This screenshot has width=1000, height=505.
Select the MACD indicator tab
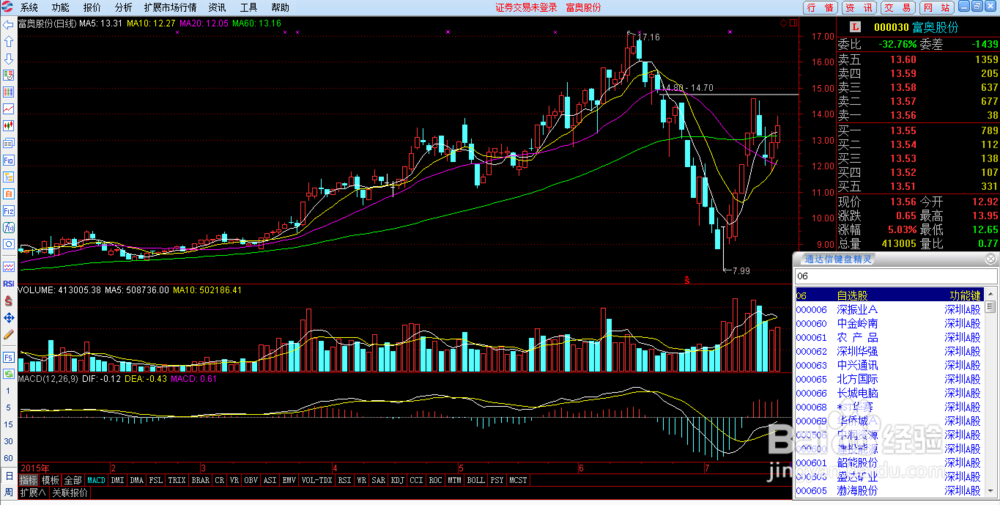pos(96,480)
